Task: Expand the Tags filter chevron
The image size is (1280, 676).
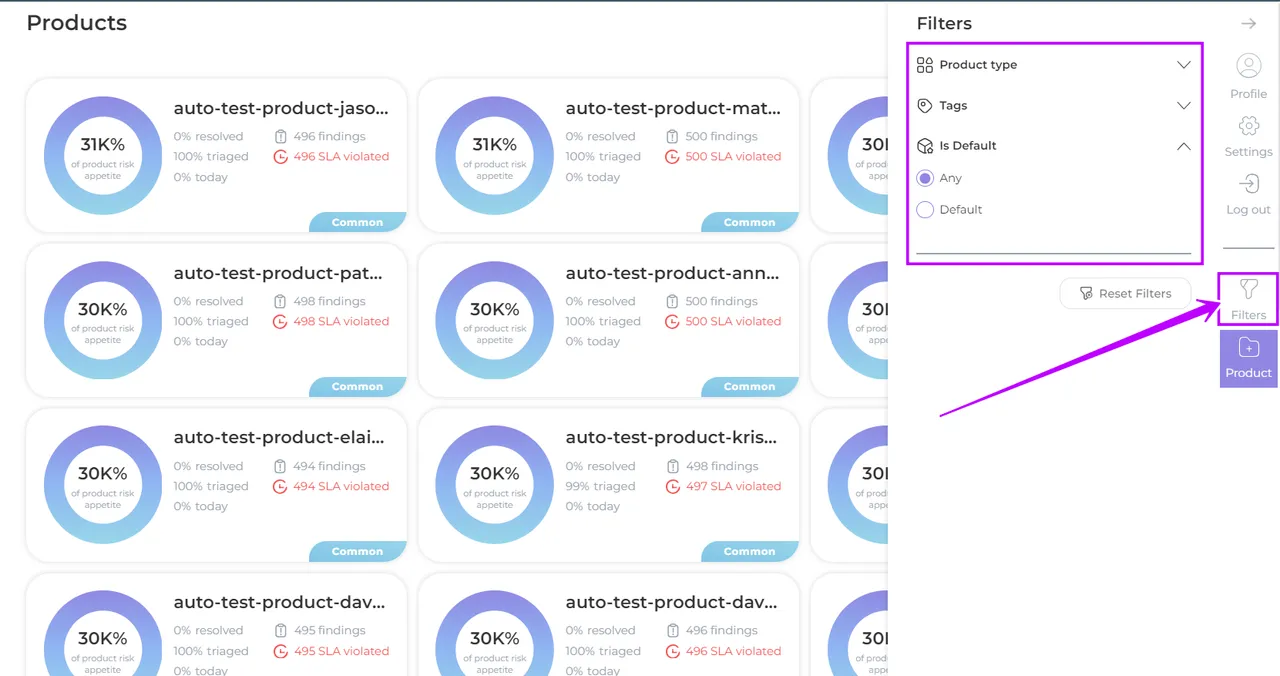Action: coord(1184,105)
